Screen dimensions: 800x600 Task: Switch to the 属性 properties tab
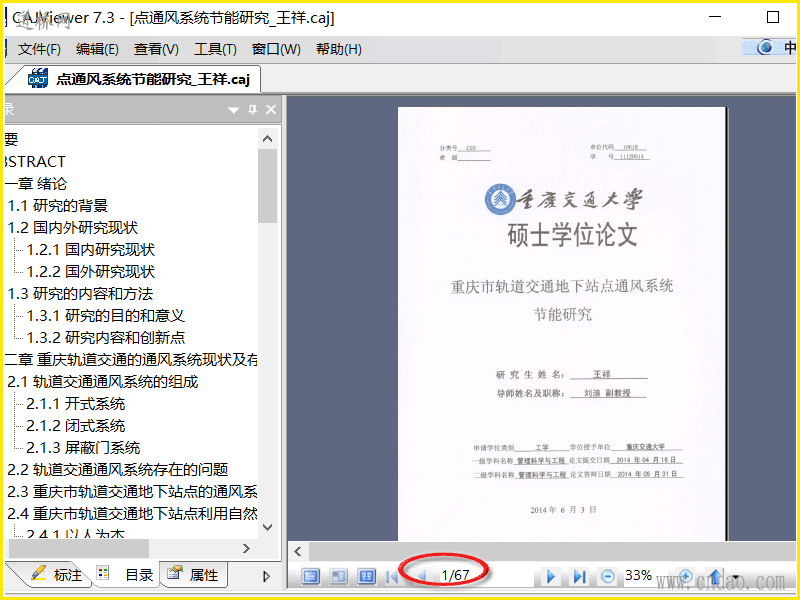[x=194, y=575]
